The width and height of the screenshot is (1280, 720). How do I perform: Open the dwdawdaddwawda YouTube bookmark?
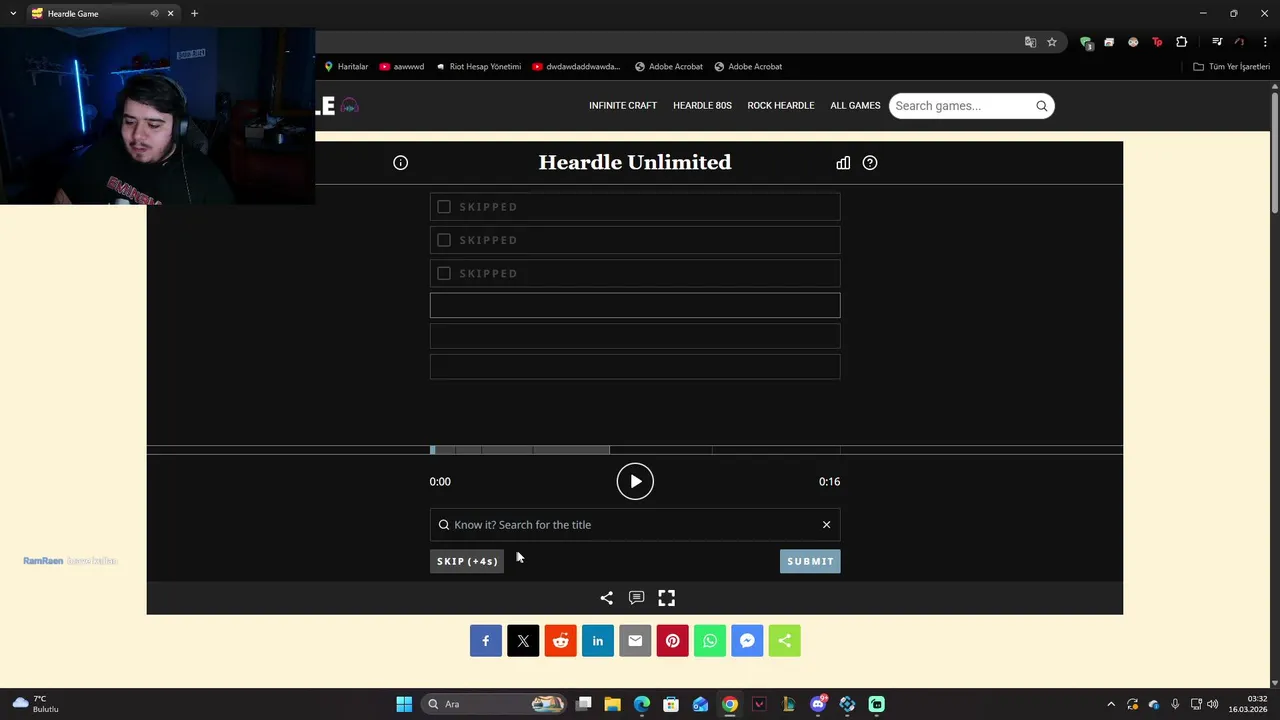576,67
